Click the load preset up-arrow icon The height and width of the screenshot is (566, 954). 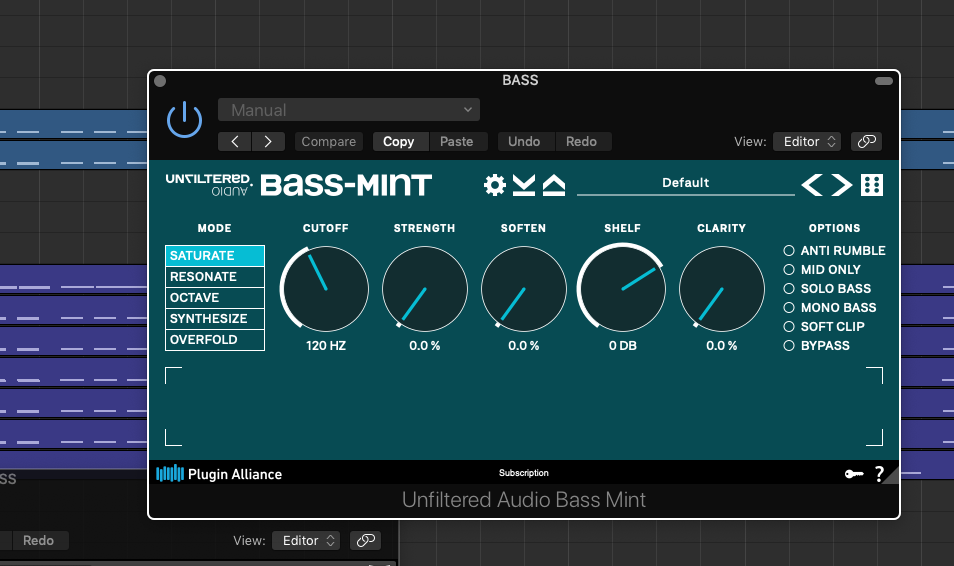(554, 184)
